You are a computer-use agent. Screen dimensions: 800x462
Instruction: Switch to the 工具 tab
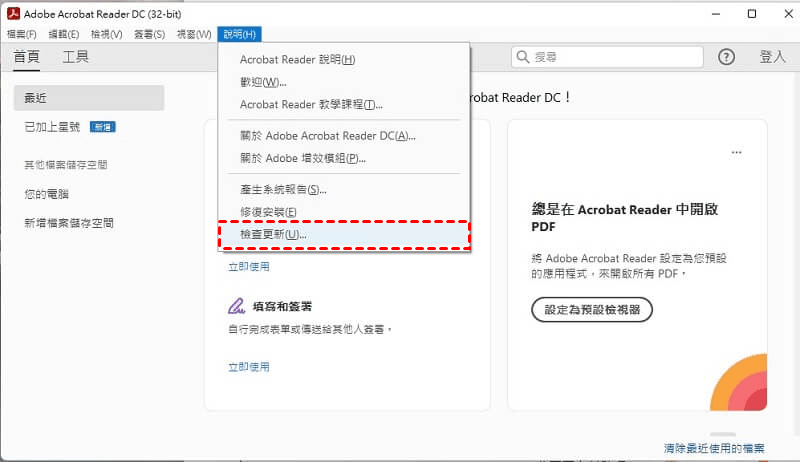pos(76,57)
